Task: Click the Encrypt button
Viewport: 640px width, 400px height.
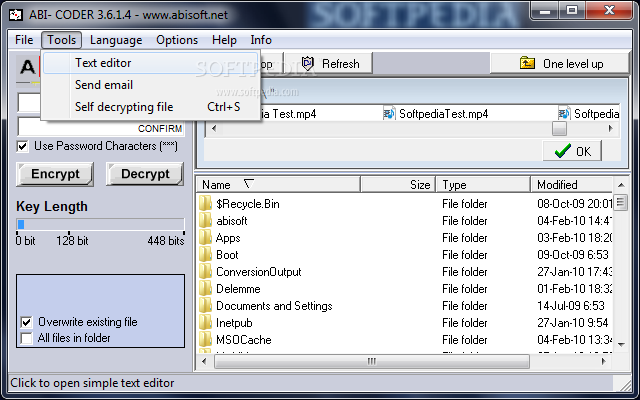Action: click(x=55, y=174)
